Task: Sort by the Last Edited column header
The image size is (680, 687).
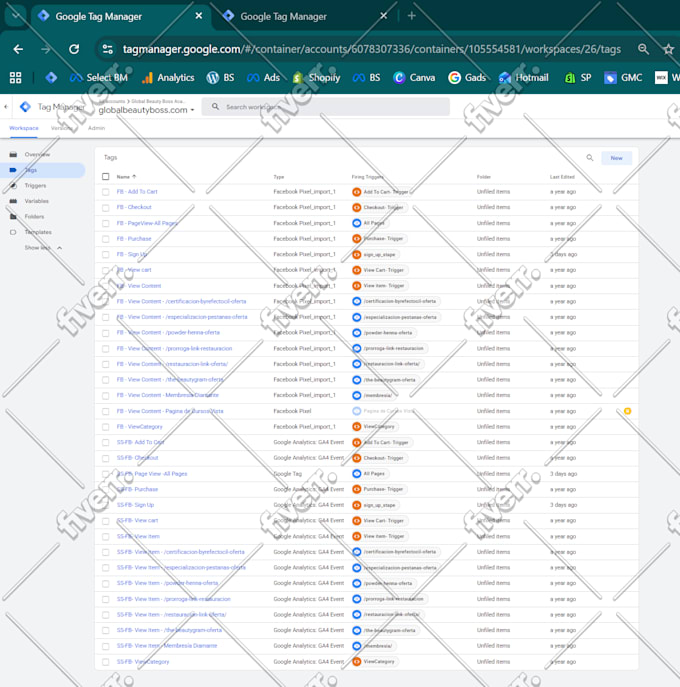Action: click(562, 177)
